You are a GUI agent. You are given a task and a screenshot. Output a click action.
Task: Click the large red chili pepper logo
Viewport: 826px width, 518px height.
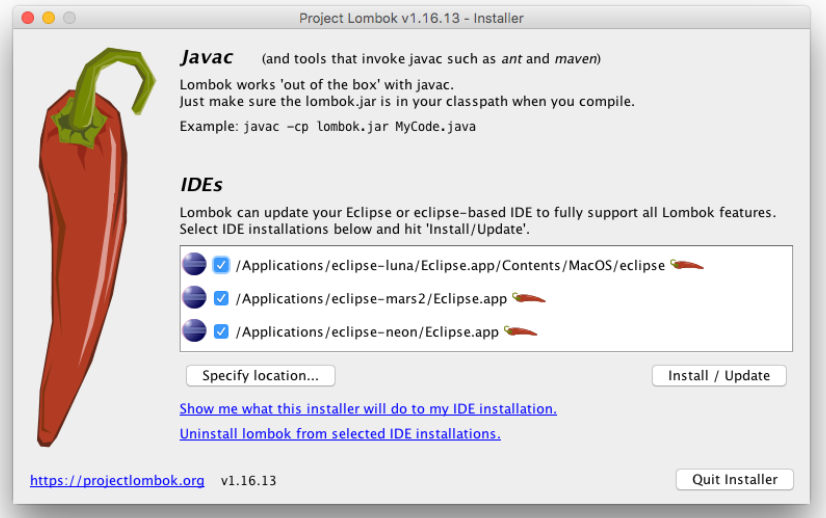click(x=91, y=247)
